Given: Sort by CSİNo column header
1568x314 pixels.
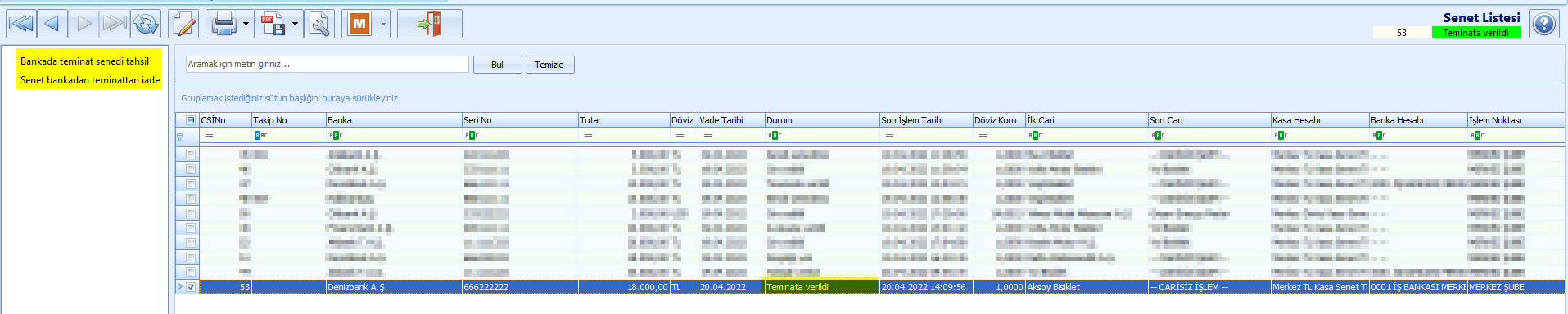Looking at the screenshot, I should pyautogui.click(x=225, y=120).
